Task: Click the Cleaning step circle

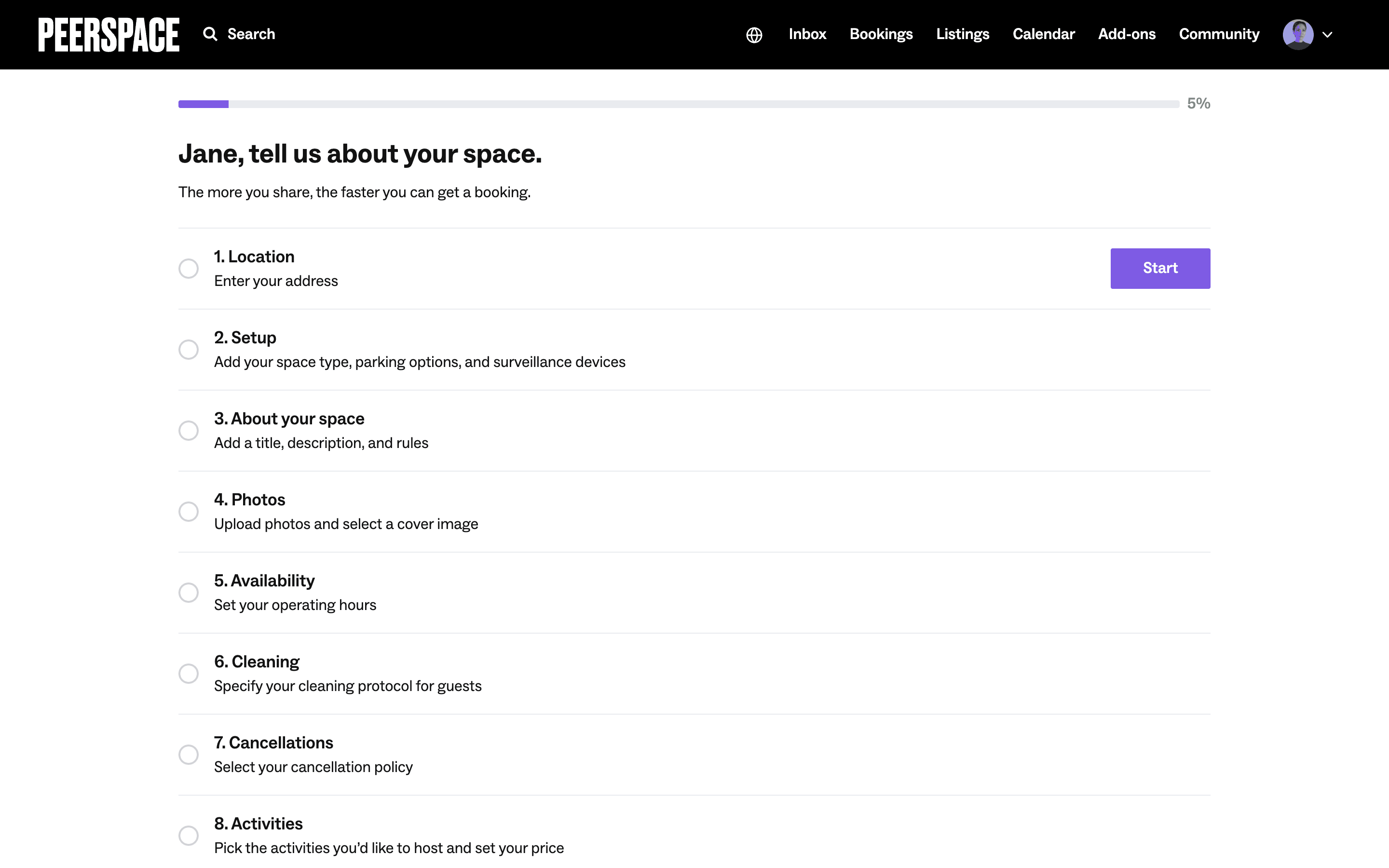Action: point(188,673)
